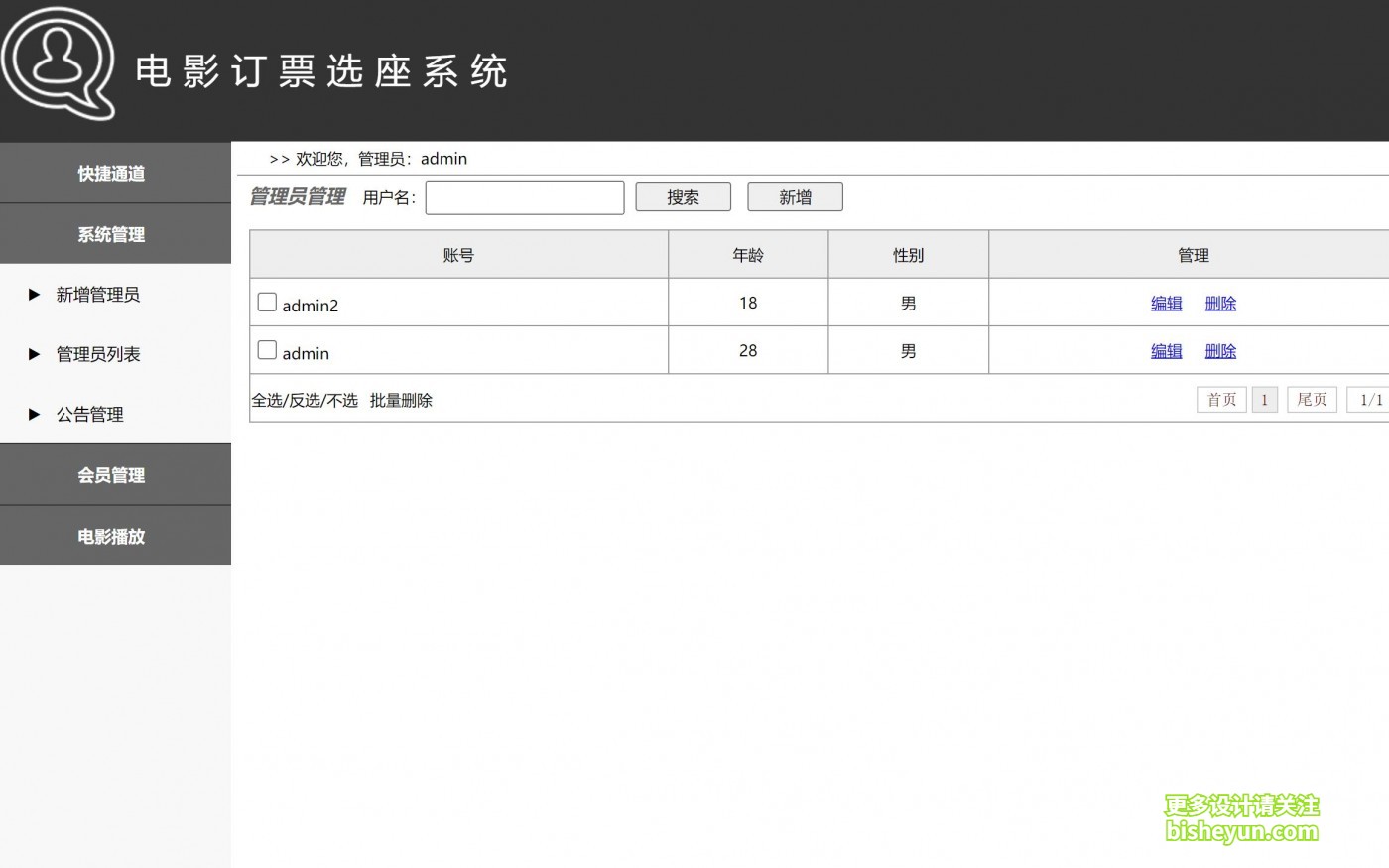Tick the checkbox beside admin2
The height and width of the screenshot is (868, 1389).
[267, 302]
